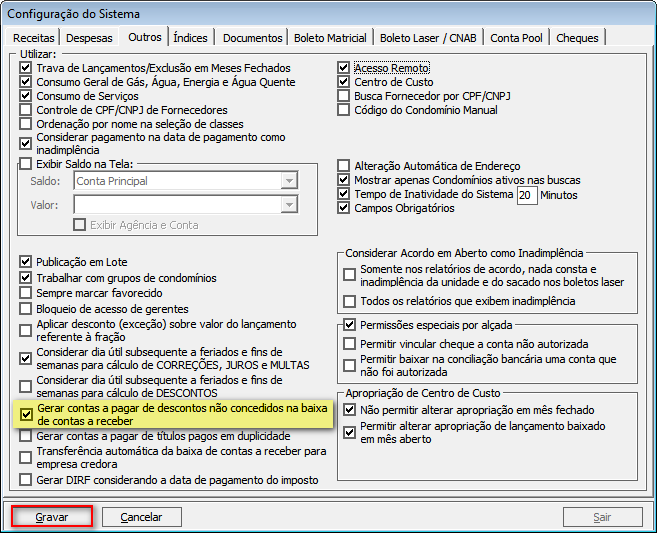Enable Sempre marcar favorecido
The width and height of the screenshot is (657, 533).
pyautogui.click(x=26, y=293)
